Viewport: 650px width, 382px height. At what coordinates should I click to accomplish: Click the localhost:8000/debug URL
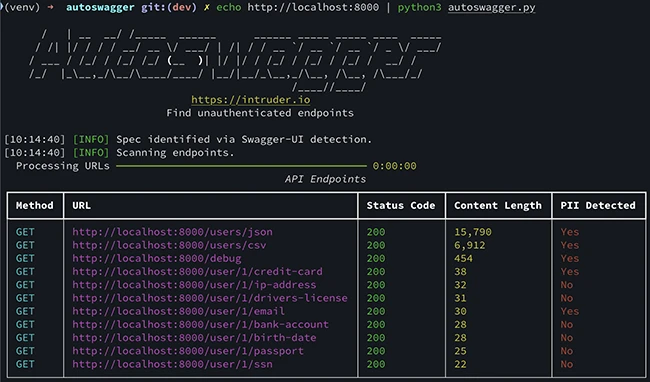157,259
